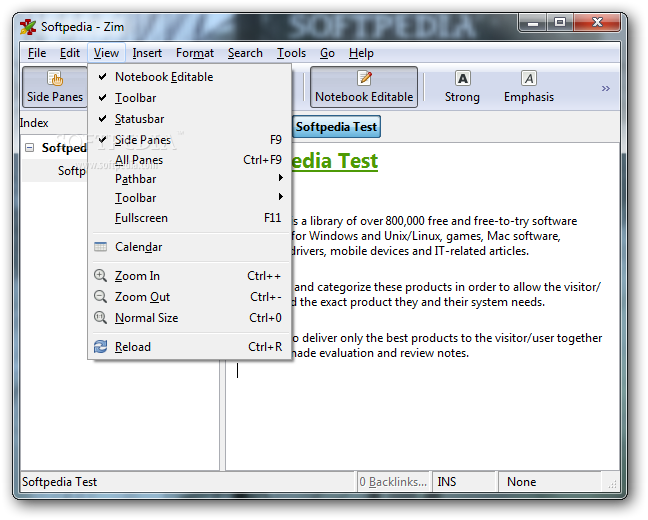
Task: Select child Softp page in index tree
Action: point(71,171)
